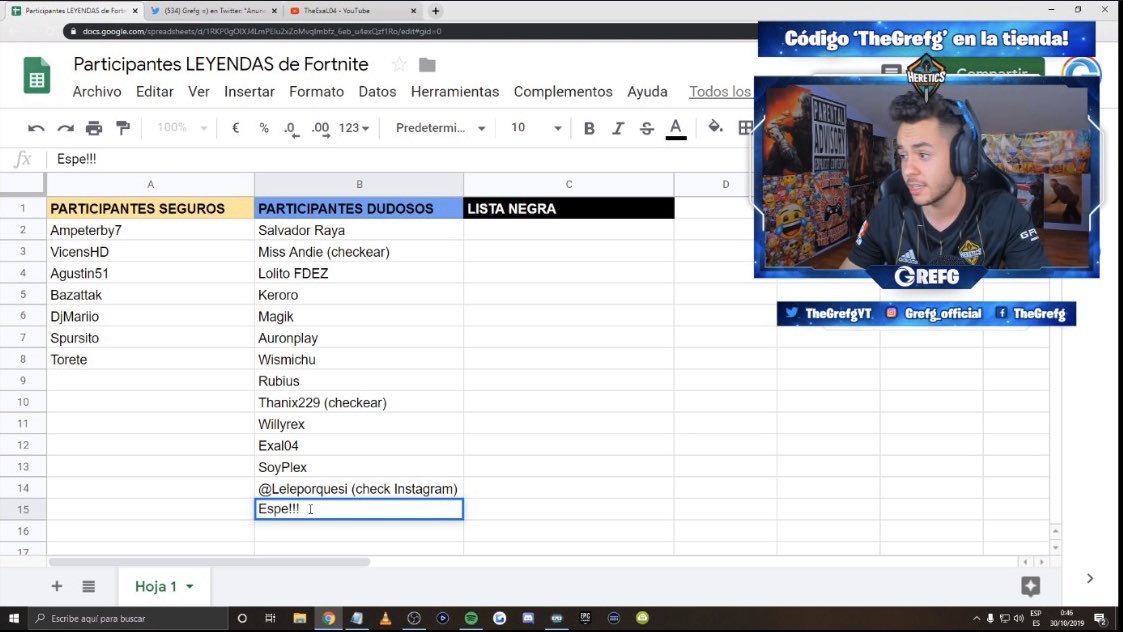Select the row 8 header

click(x=23, y=359)
